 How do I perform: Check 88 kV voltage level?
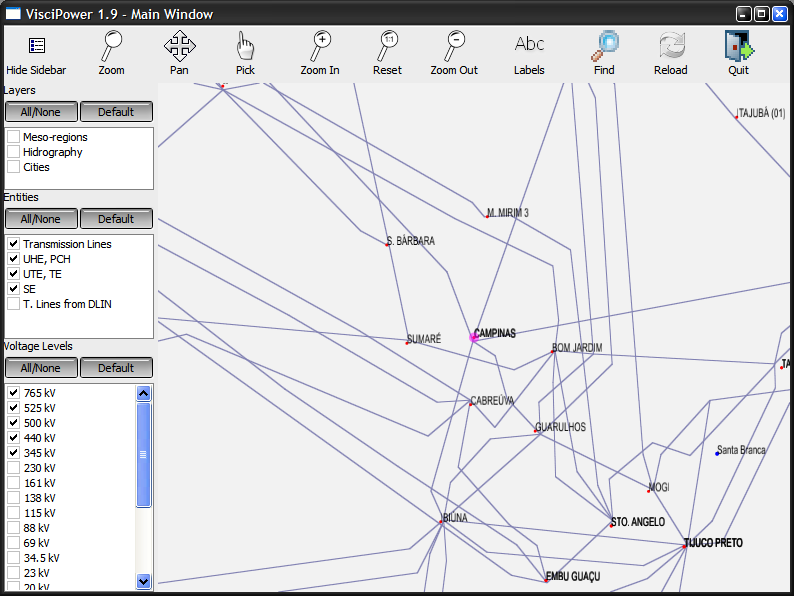click(14, 528)
